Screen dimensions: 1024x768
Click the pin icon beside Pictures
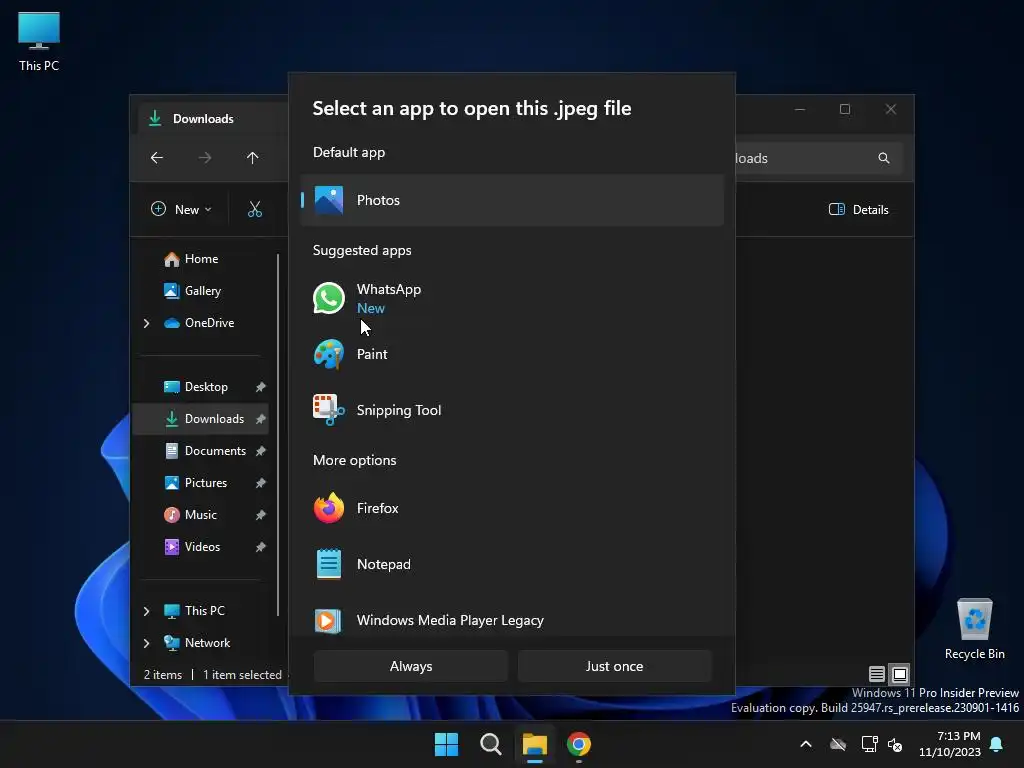click(261, 483)
